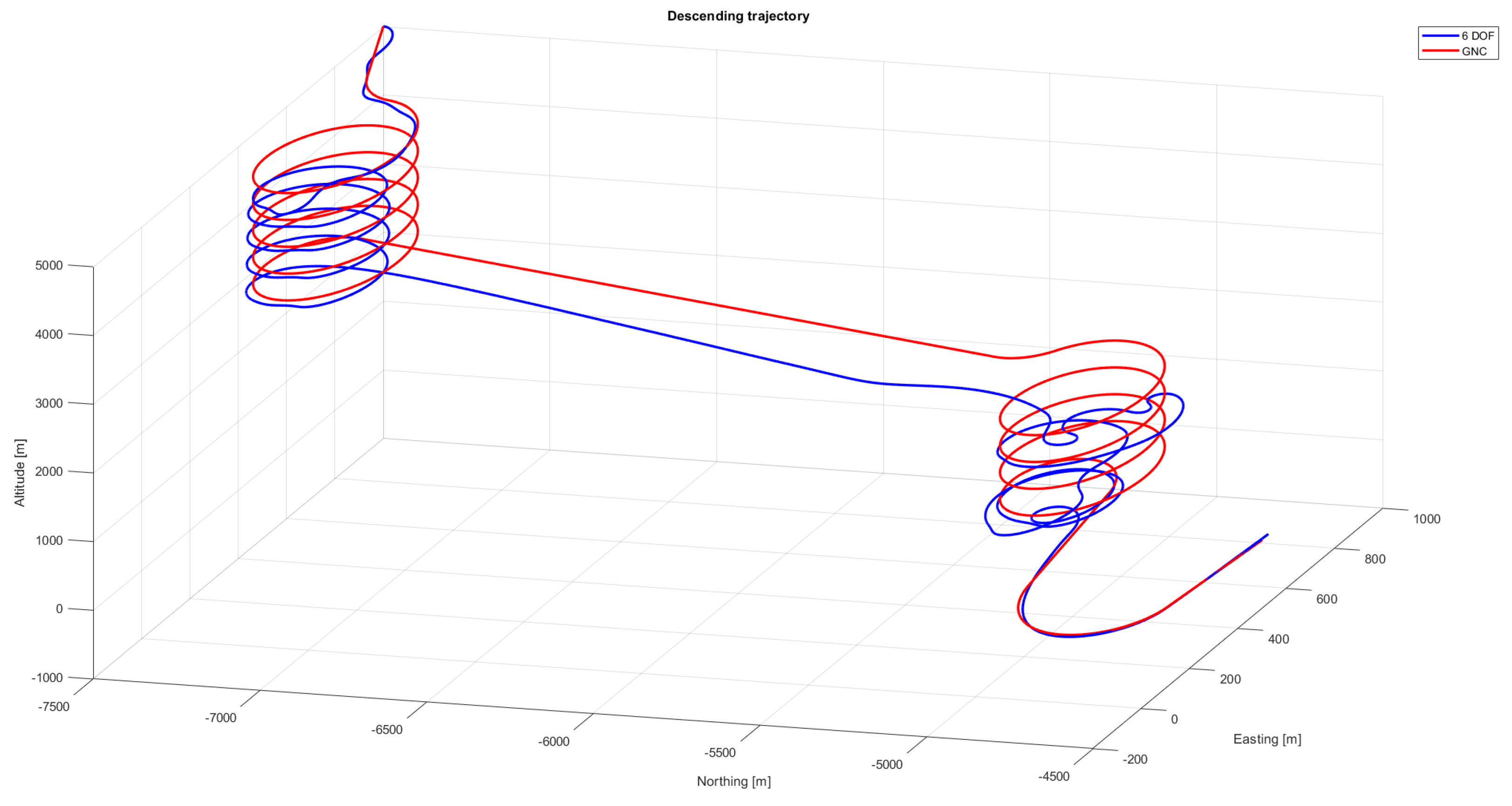Click the blue line sample in legend

(x=1440, y=36)
